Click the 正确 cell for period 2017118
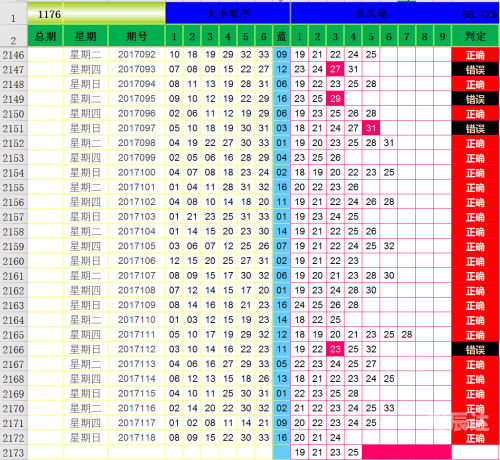The image size is (500, 460). point(475,438)
